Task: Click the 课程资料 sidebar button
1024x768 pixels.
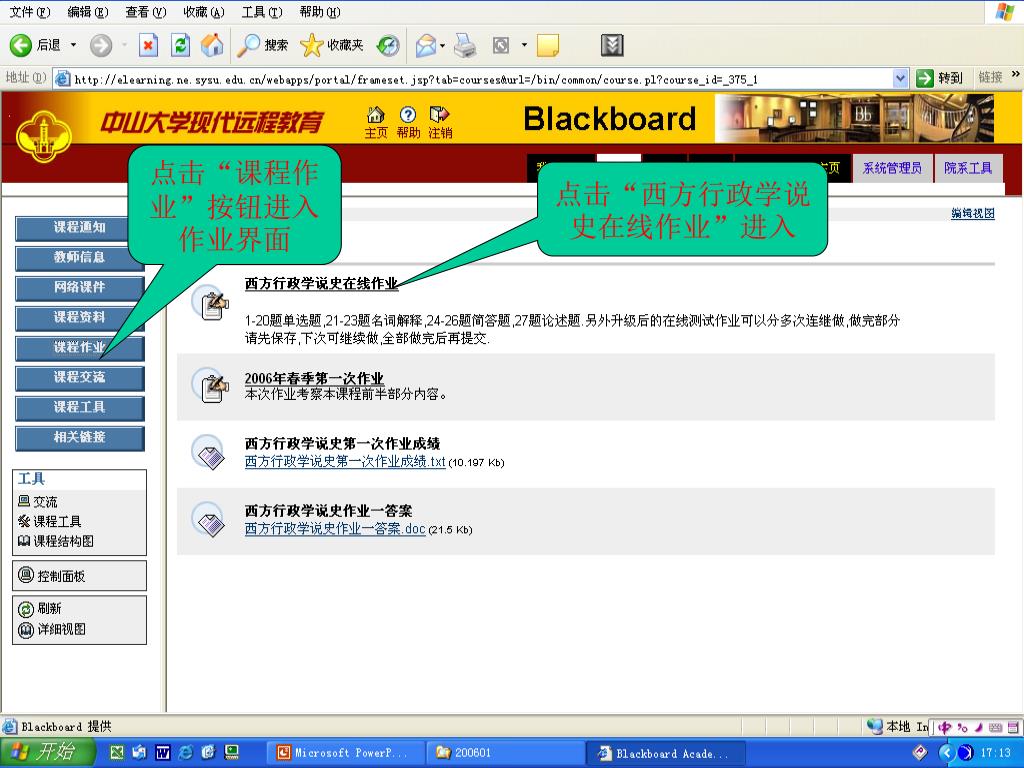Action: click(80, 318)
